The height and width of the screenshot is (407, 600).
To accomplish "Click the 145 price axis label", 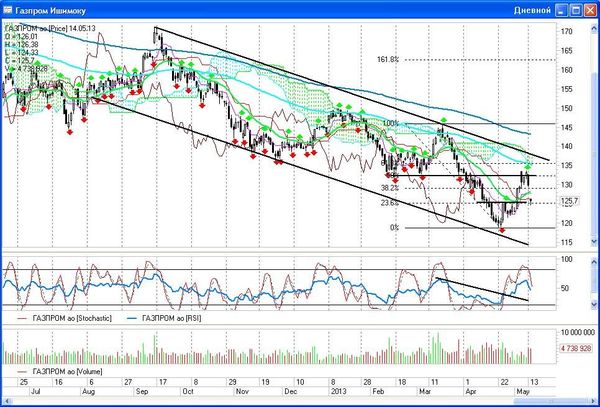I will [x=567, y=127].
